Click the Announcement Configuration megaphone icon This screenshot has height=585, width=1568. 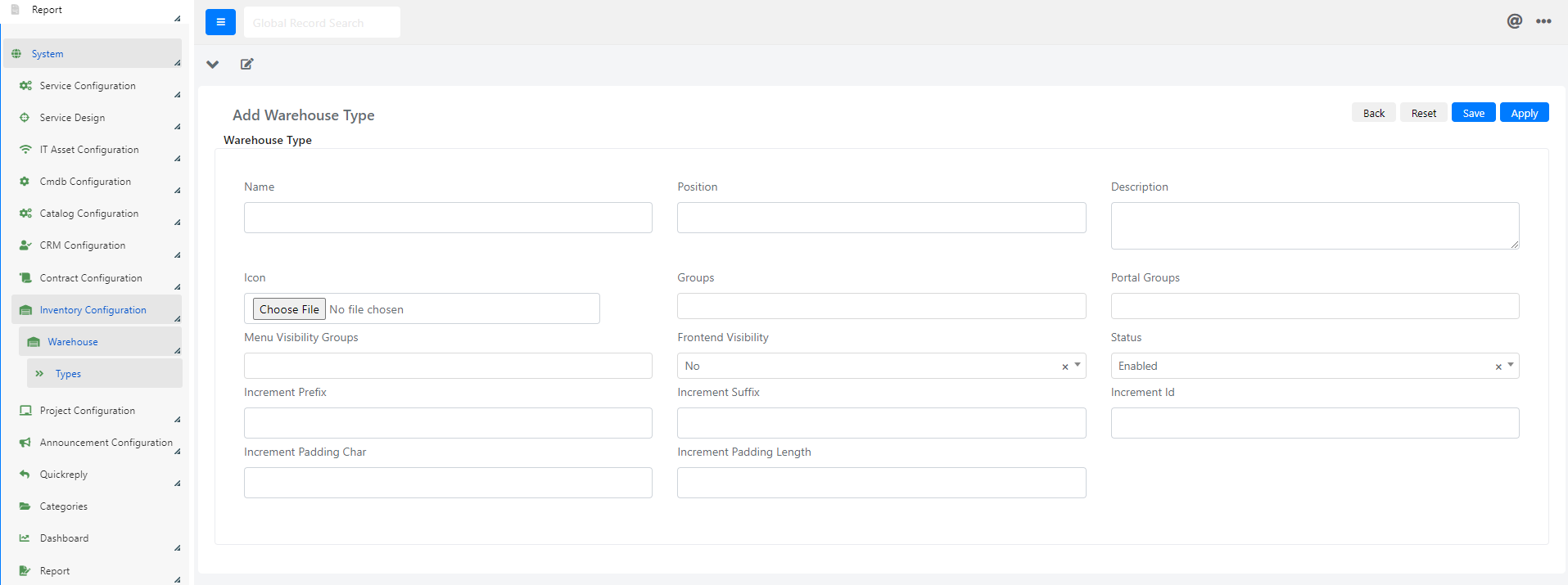(25, 442)
